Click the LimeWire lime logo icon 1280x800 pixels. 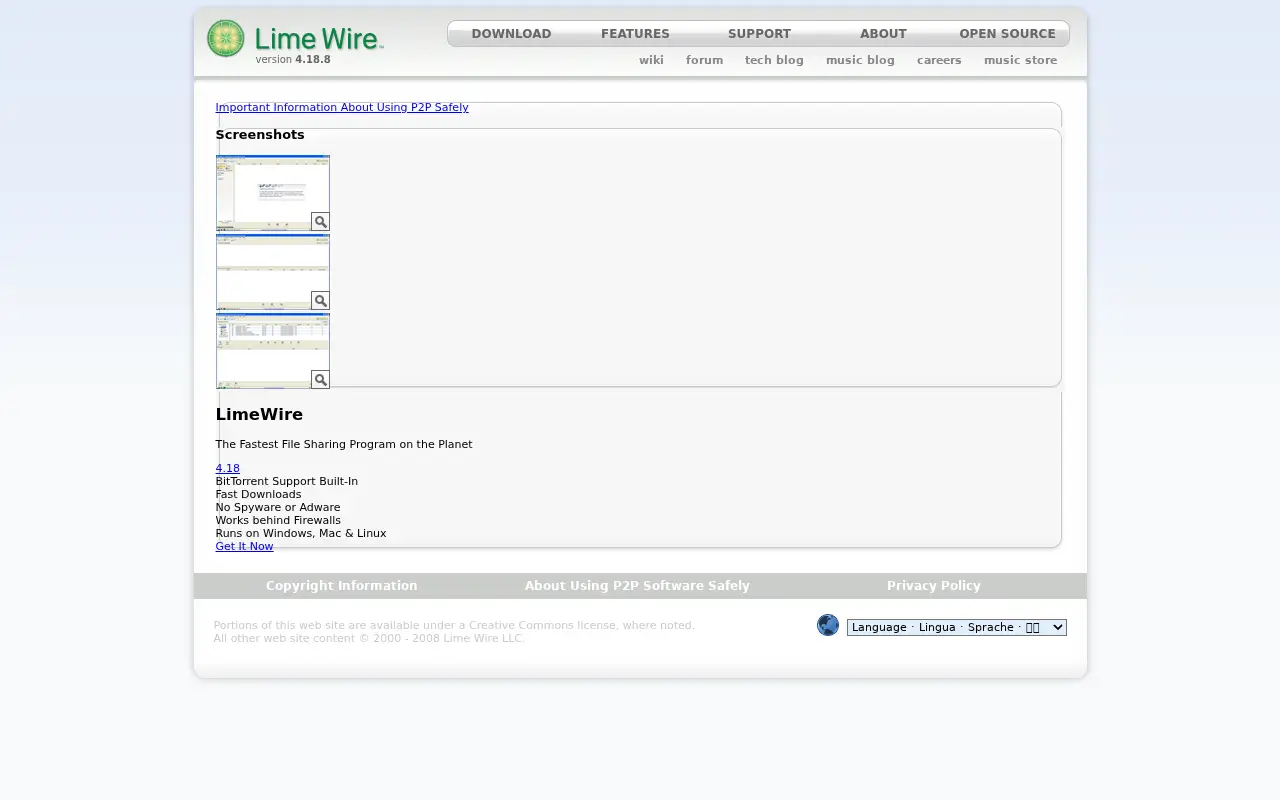tap(225, 39)
